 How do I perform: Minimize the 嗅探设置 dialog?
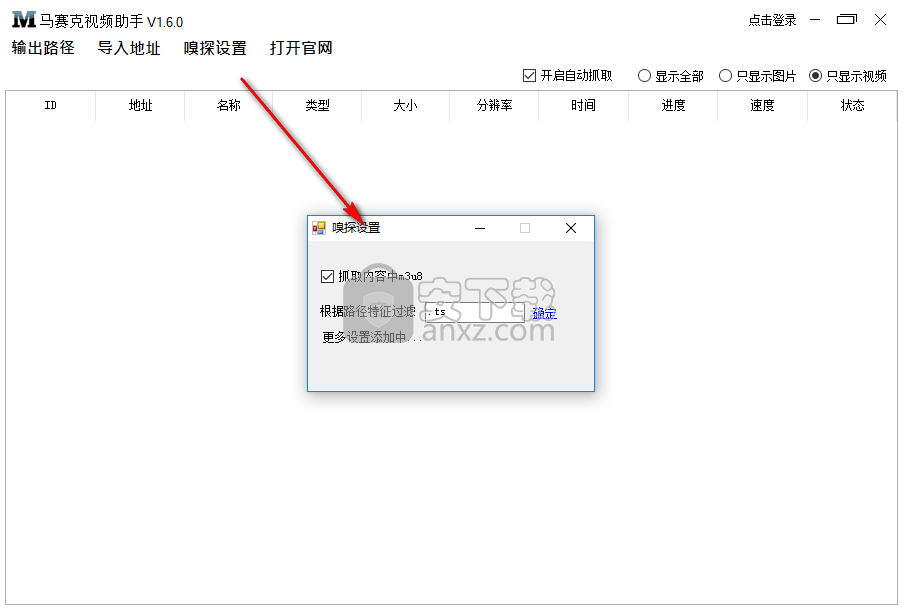point(480,228)
